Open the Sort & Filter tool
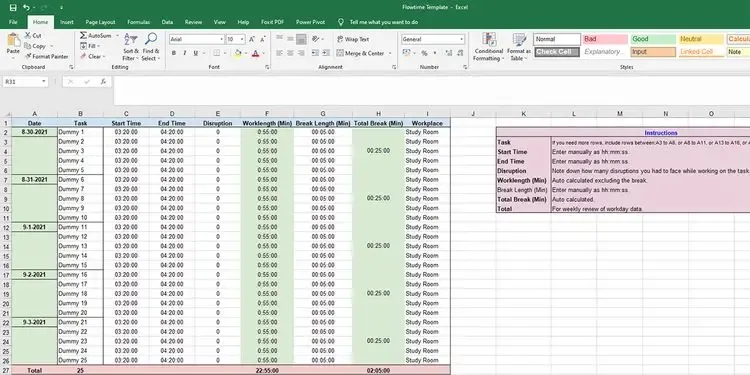Image resolution: width=750 pixels, height=375 pixels. click(130, 47)
